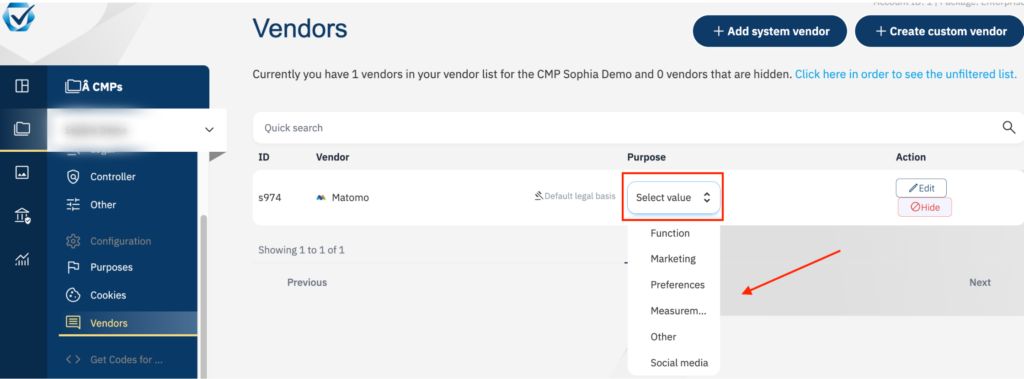The image size is (1024, 379).
Task: Click the Configuration gear icon
Action: (73, 241)
